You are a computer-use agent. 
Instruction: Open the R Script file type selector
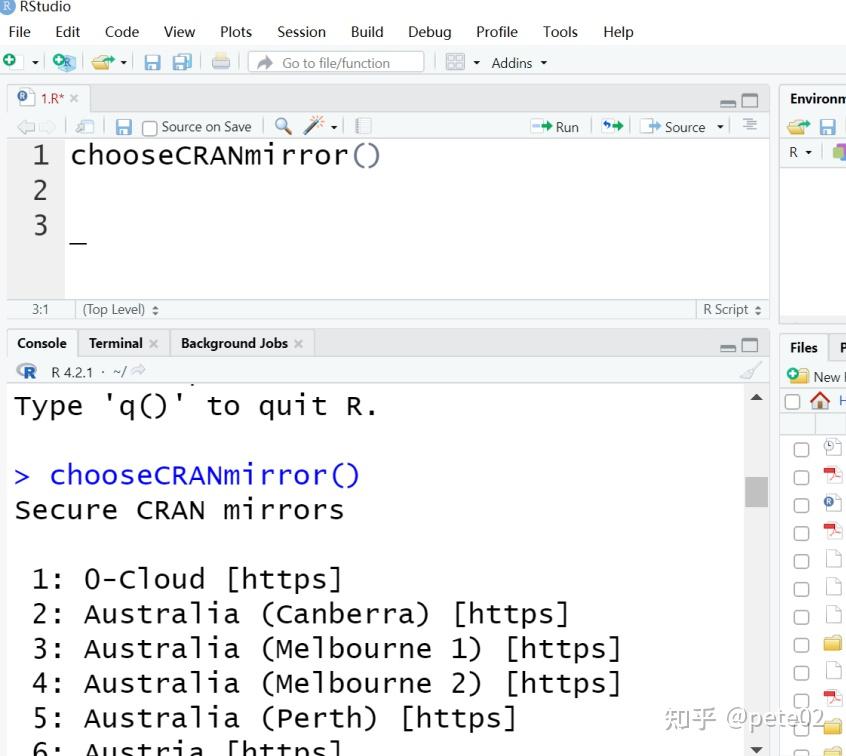coord(732,309)
